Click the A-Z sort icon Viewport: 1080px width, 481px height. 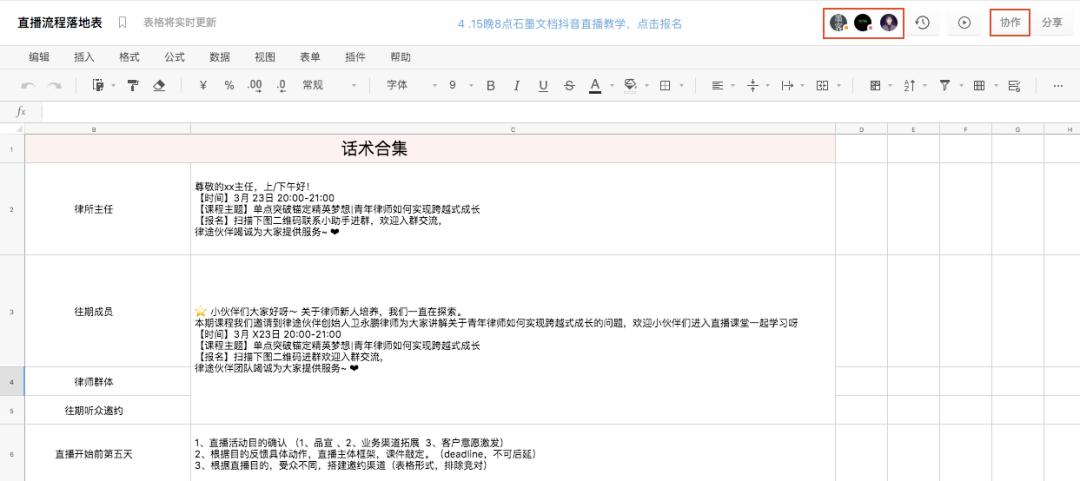coord(909,85)
